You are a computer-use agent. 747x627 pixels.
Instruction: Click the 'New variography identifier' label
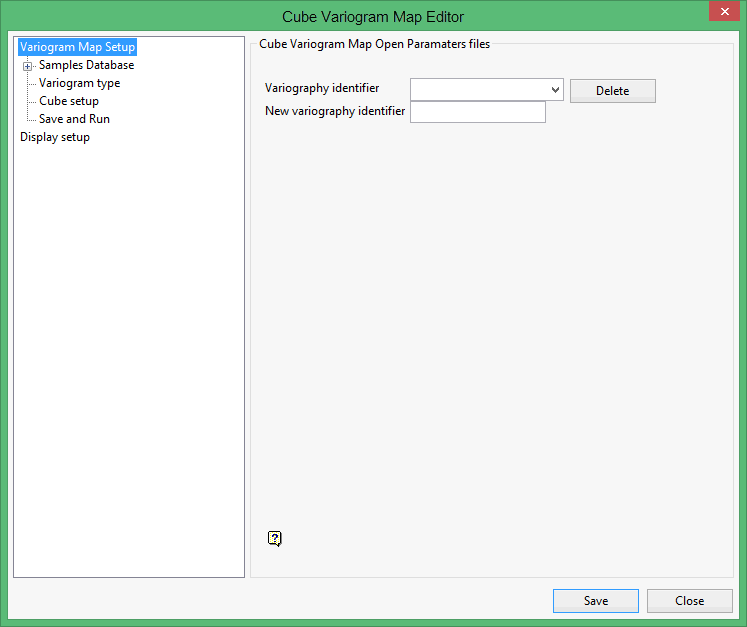(x=335, y=111)
